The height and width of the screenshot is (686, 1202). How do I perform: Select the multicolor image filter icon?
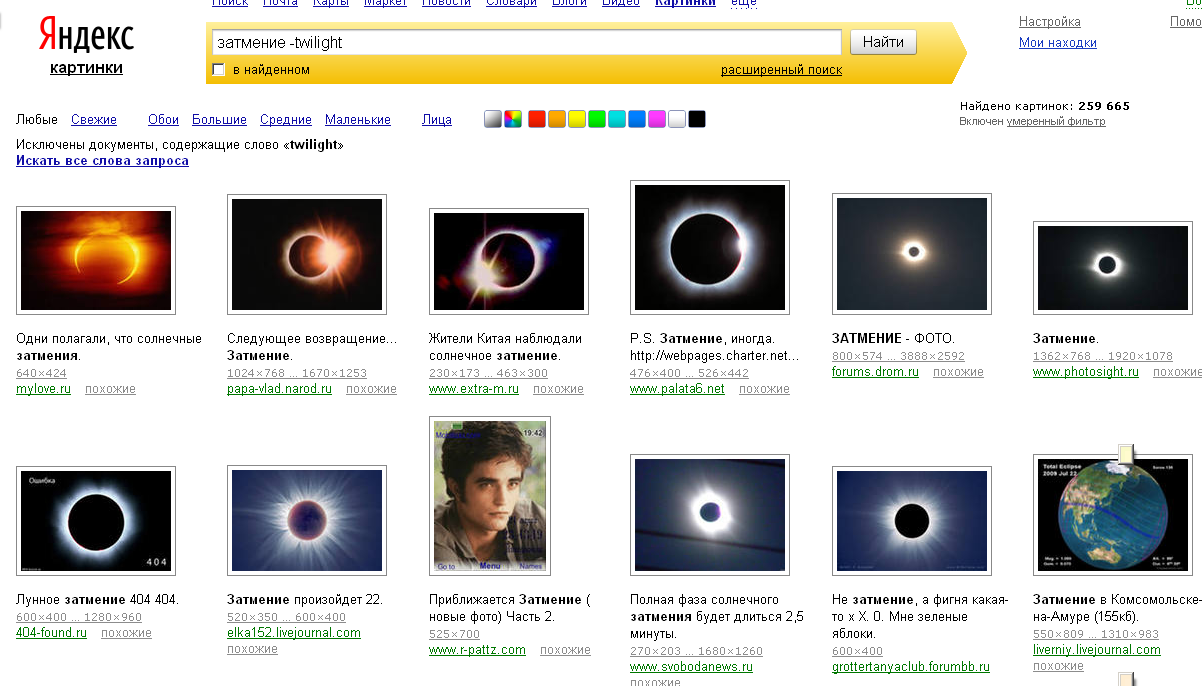point(513,119)
